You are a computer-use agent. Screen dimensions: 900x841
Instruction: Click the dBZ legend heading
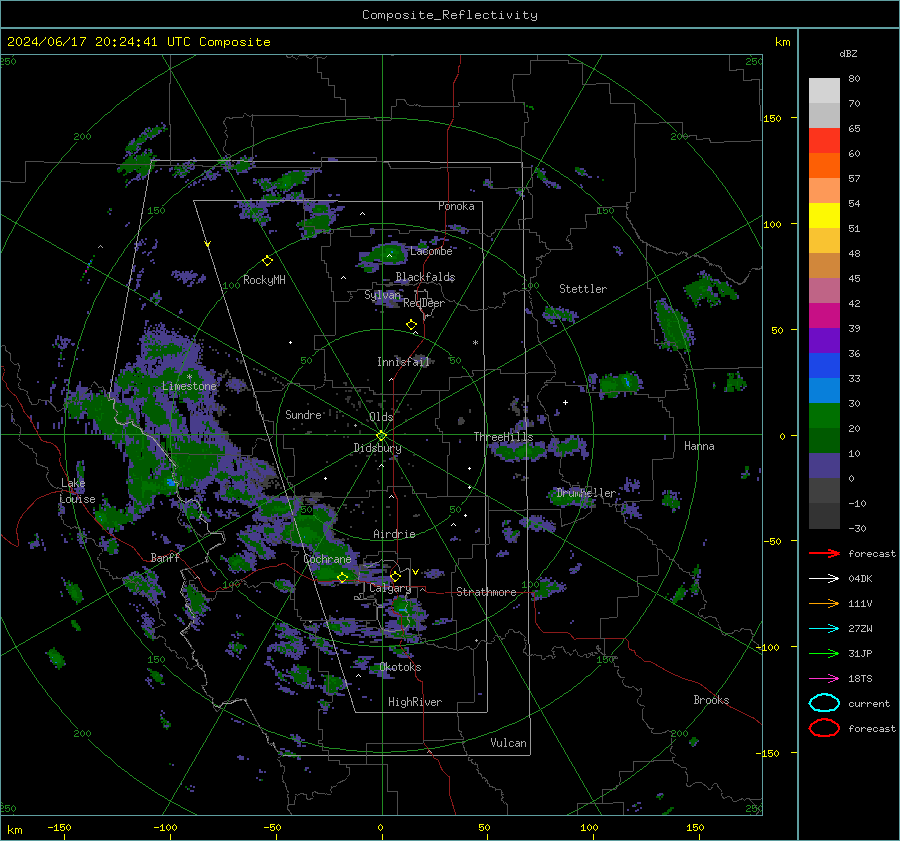coord(848,53)
